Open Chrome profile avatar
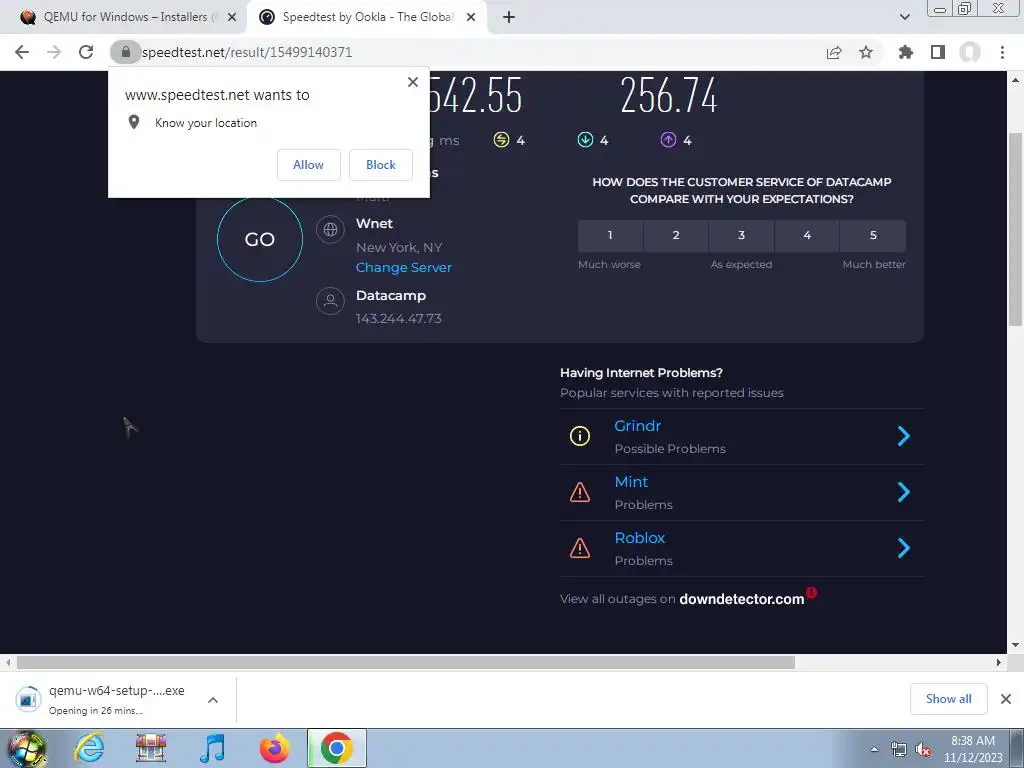1024x768 pixels. 970,52
